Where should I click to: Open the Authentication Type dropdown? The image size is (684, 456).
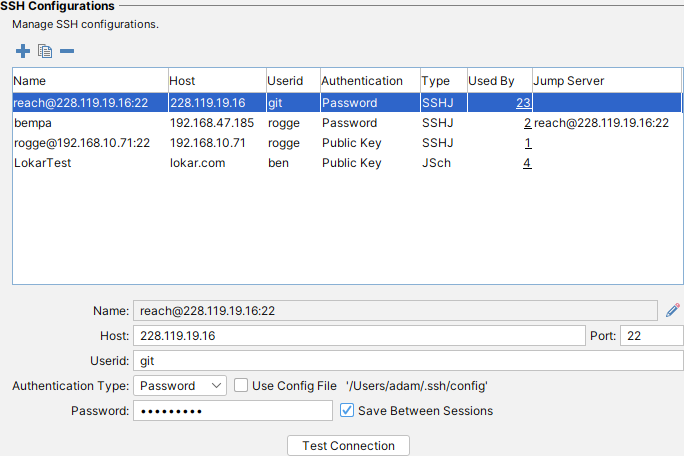(x=180, y=385)
